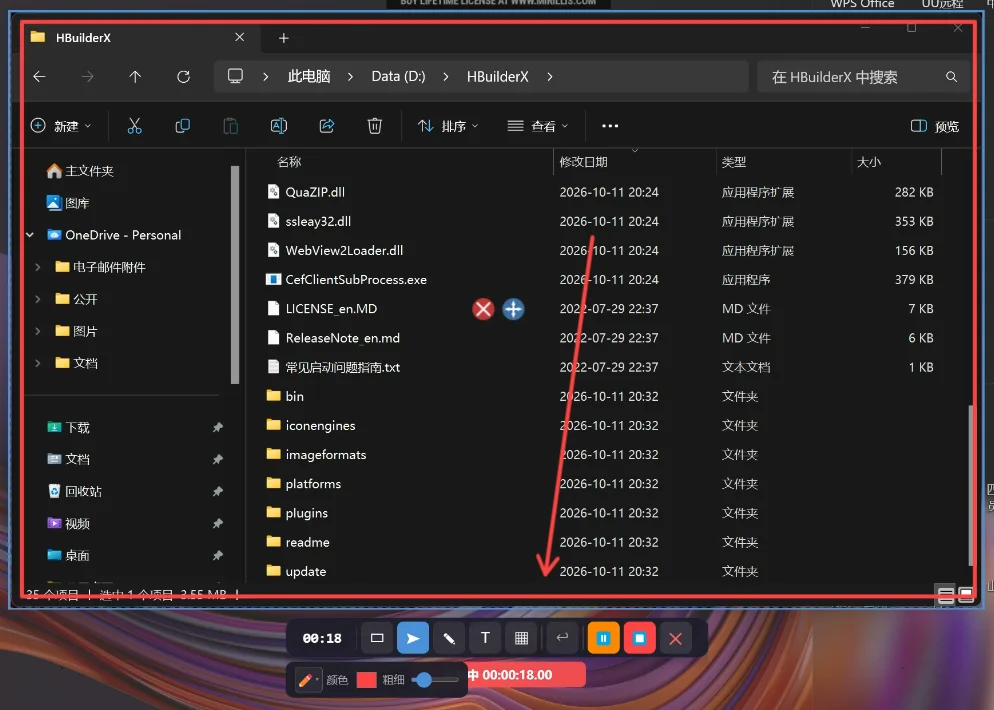Click the Delete trash icon
Screen dimensions: 994x710
click(375, 126)
